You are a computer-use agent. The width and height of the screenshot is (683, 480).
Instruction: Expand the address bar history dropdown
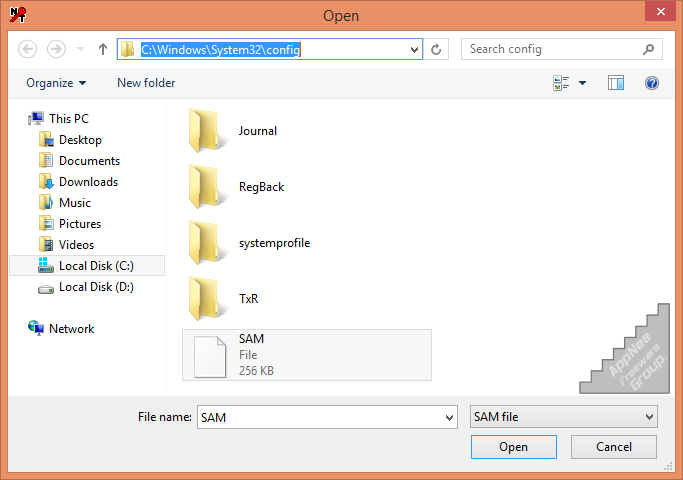click(414, 49)
